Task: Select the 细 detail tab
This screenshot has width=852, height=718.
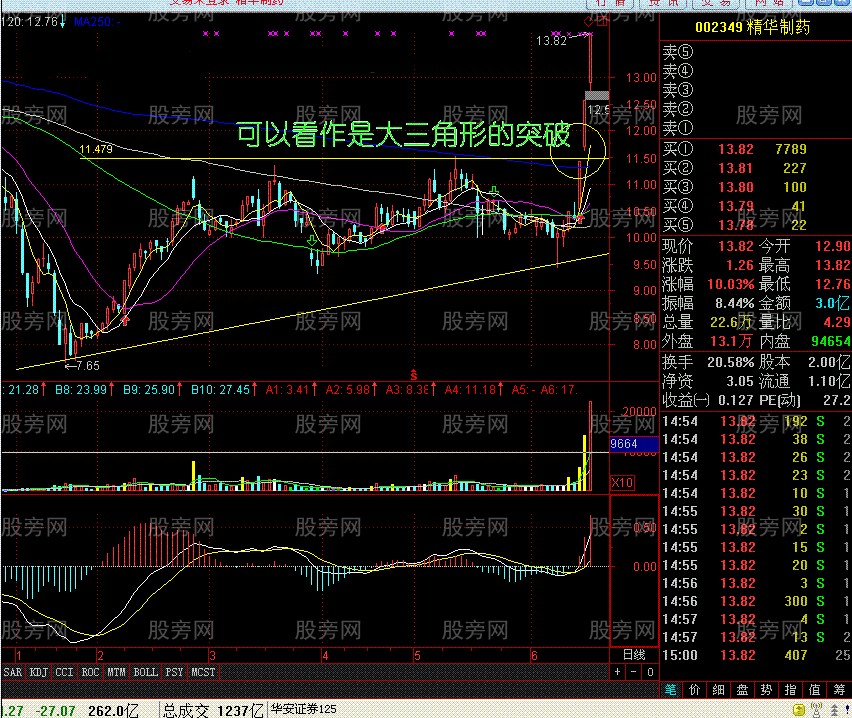Action: point(718,690)
